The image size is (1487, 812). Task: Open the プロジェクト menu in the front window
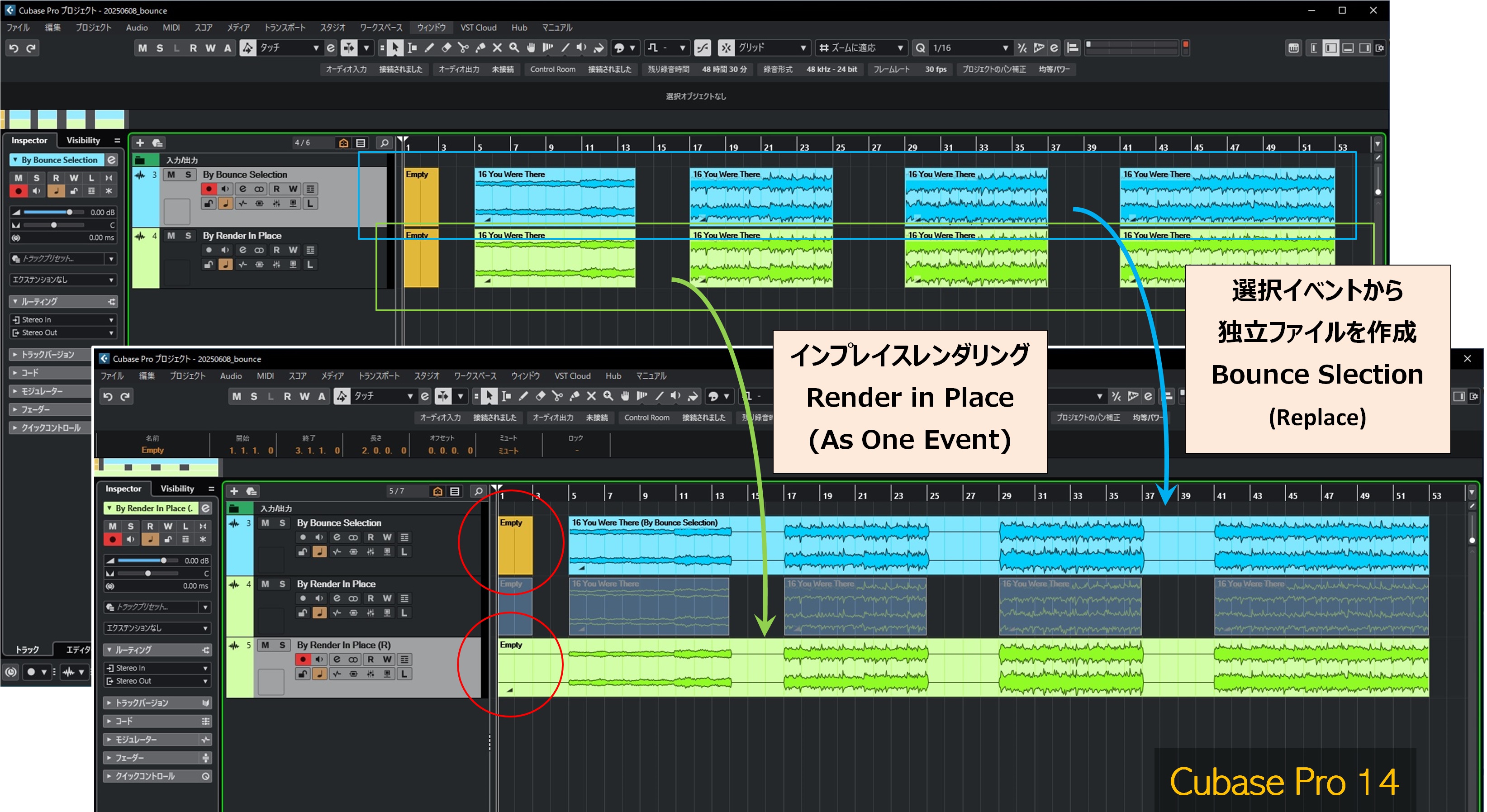pyautogui.click(x=188, y=376)
